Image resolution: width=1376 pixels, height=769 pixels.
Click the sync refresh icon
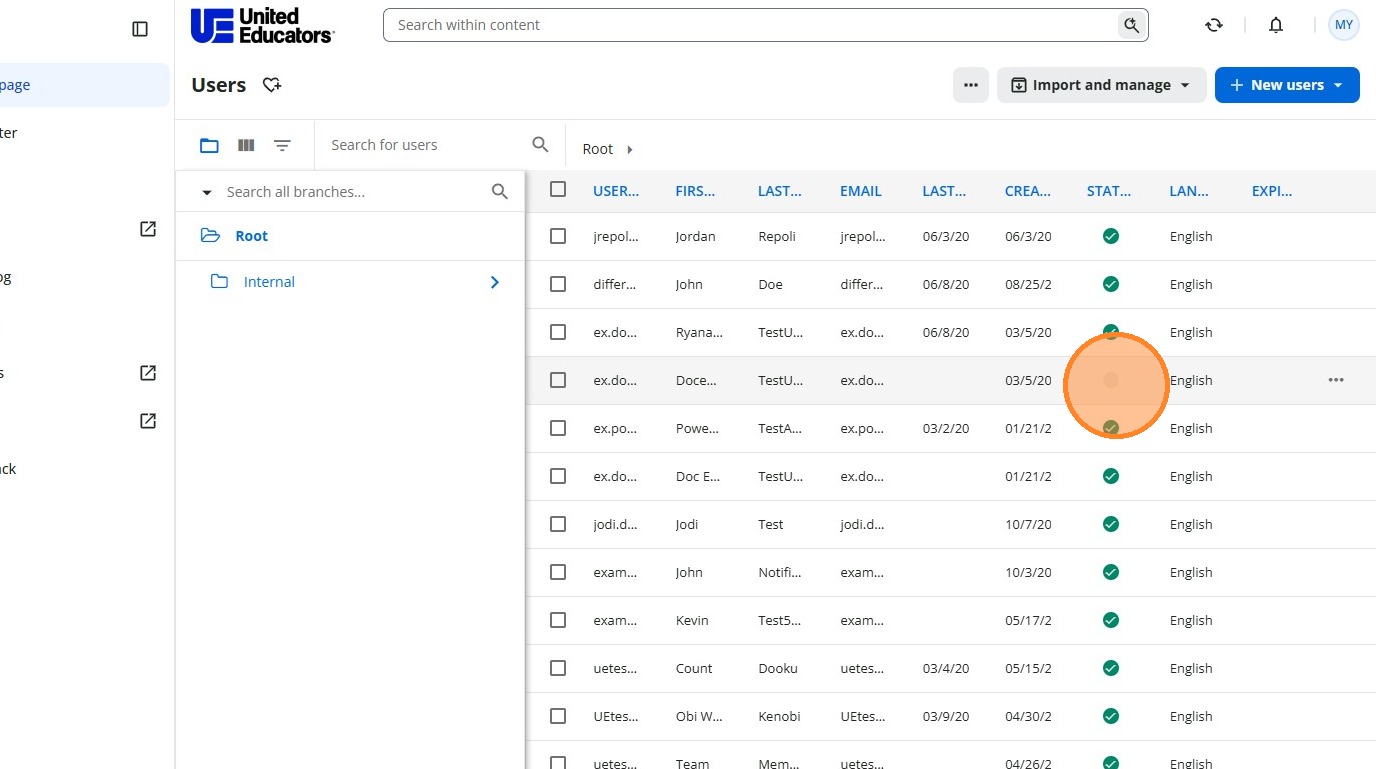1214,25
